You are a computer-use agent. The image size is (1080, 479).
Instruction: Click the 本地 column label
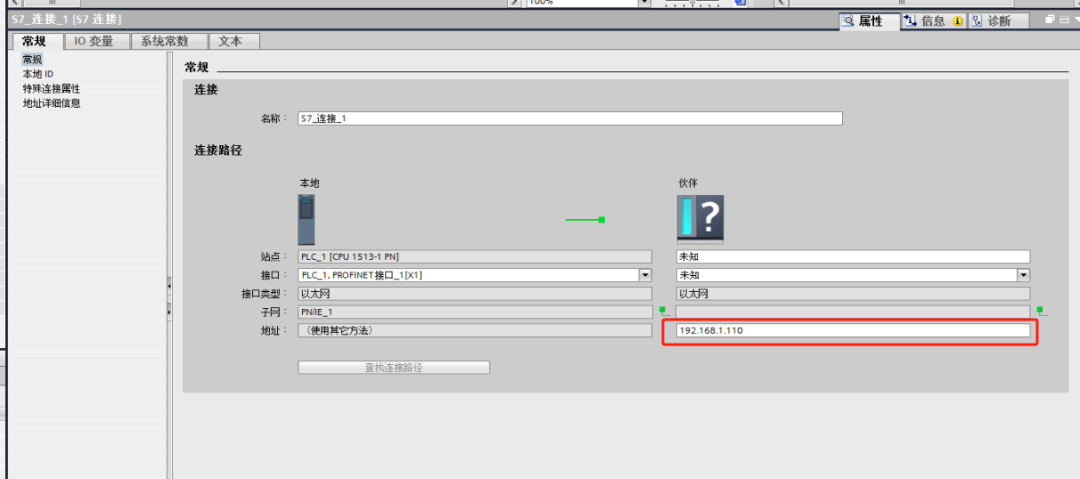[309, 183]
